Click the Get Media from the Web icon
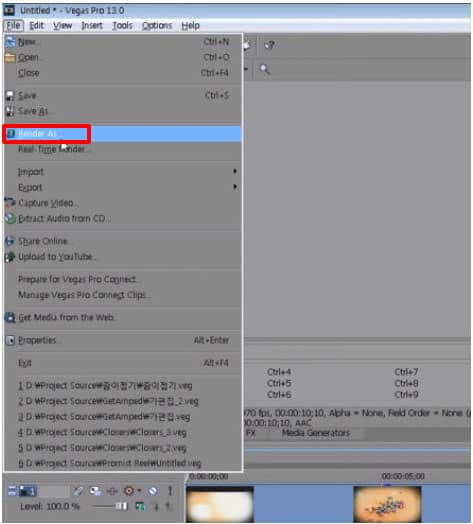 [x=10, y=317]
